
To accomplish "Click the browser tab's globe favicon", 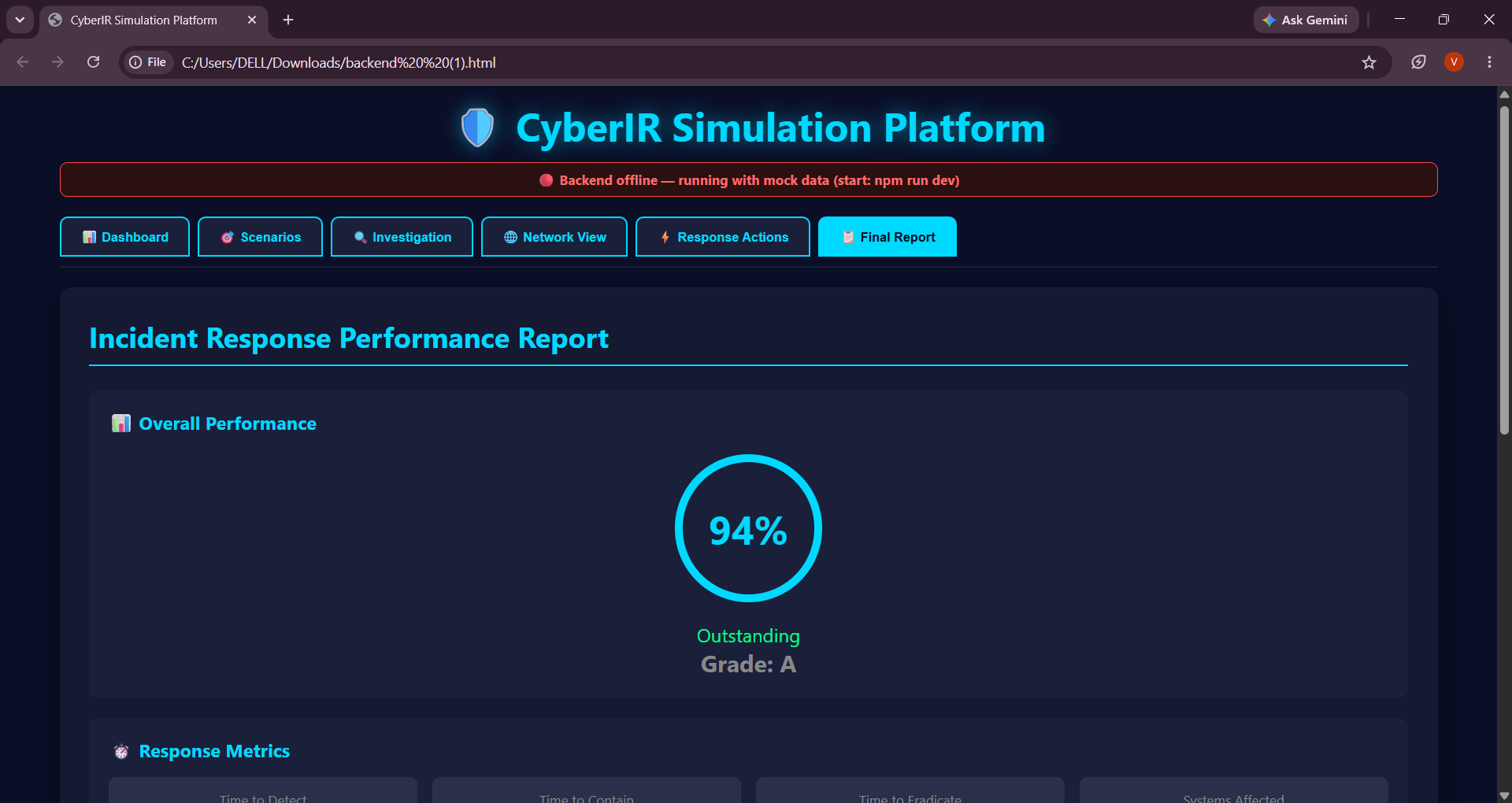I will click(x=55, y=20).
